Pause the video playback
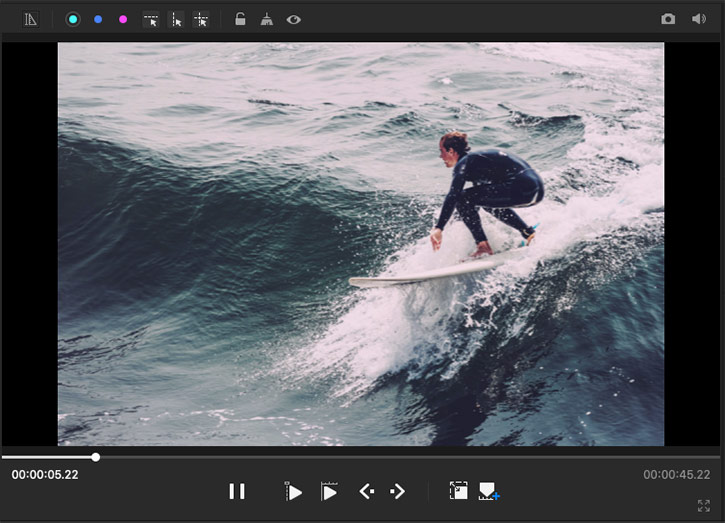The height and width of the screenshot is (523, 725). (237, 491)
